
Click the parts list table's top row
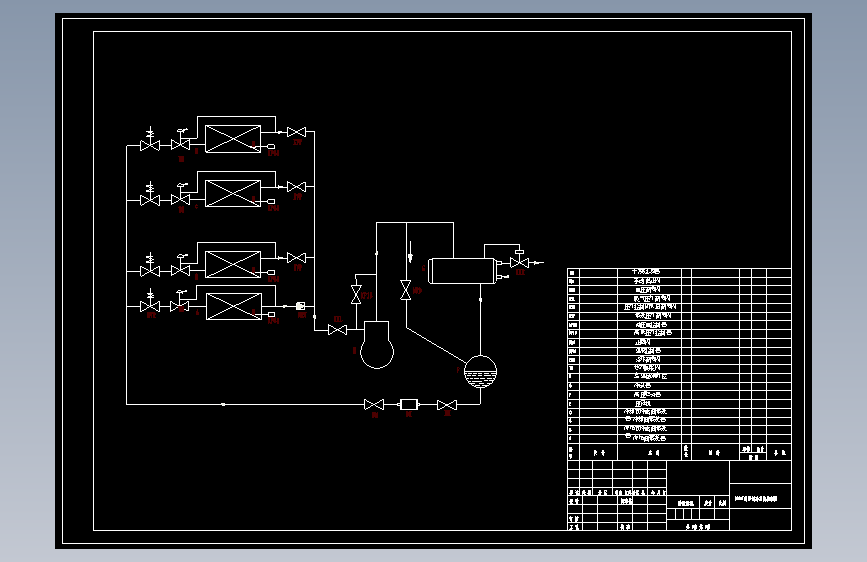pos(679,272)
